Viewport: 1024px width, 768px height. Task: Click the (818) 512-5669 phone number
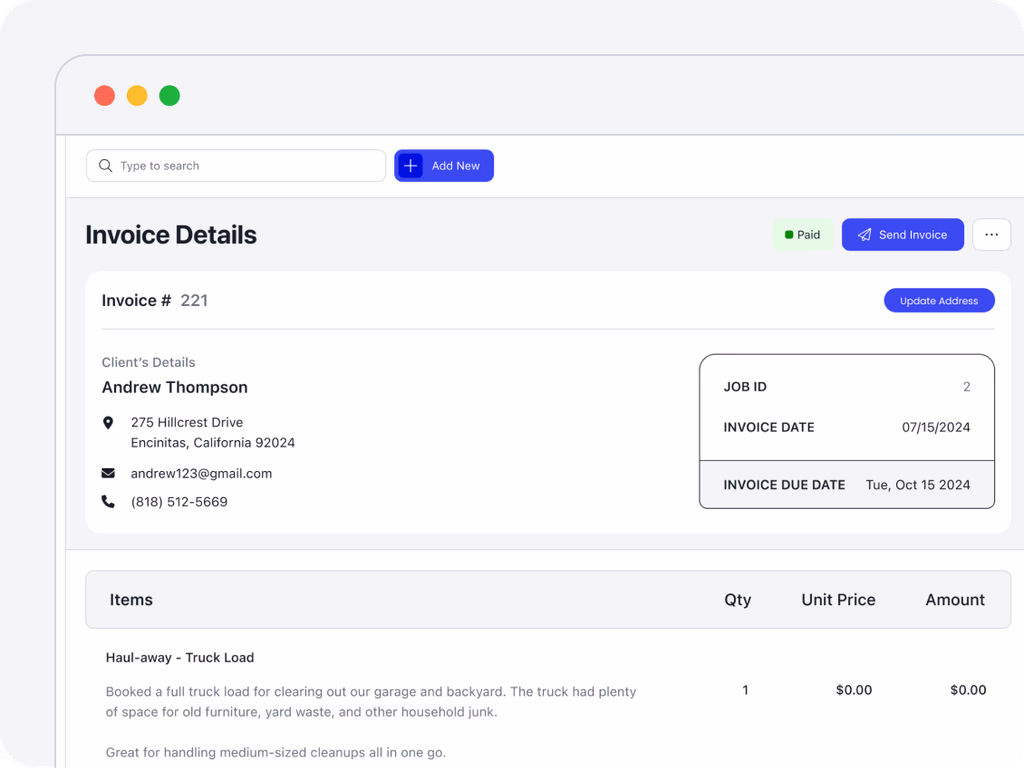[x=179, y=502]
